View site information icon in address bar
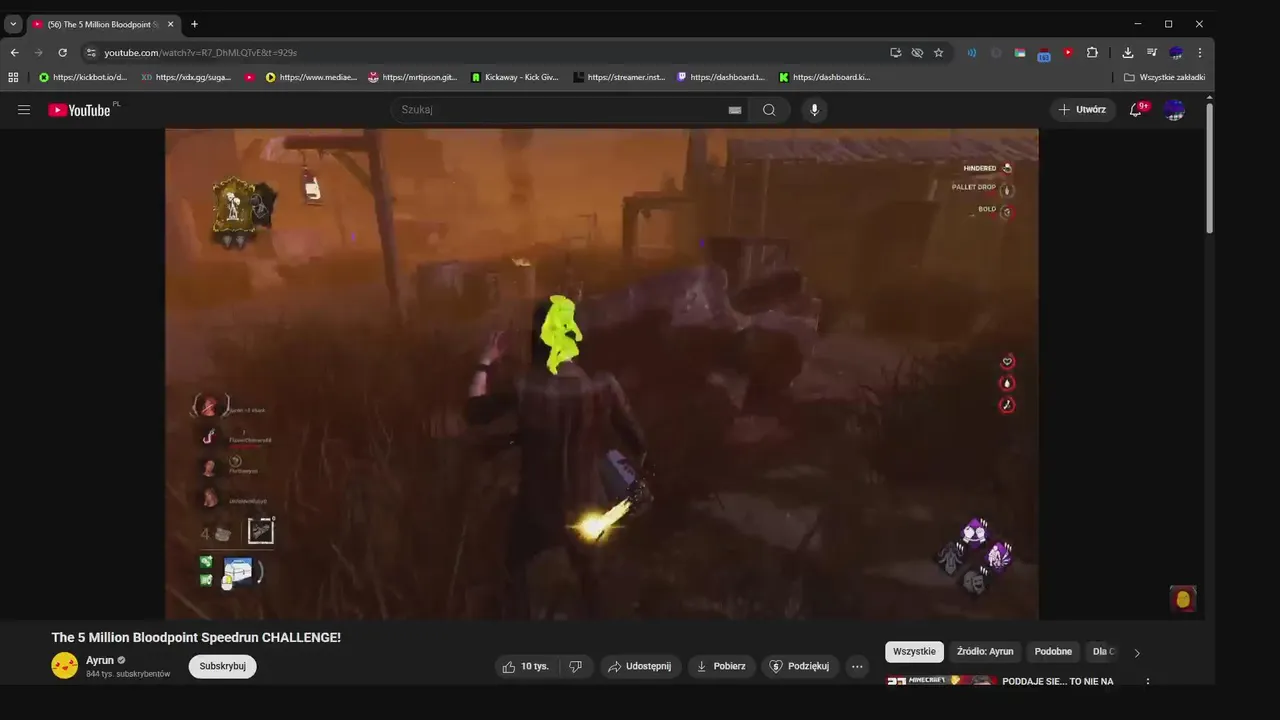 [x=91, y=52]
